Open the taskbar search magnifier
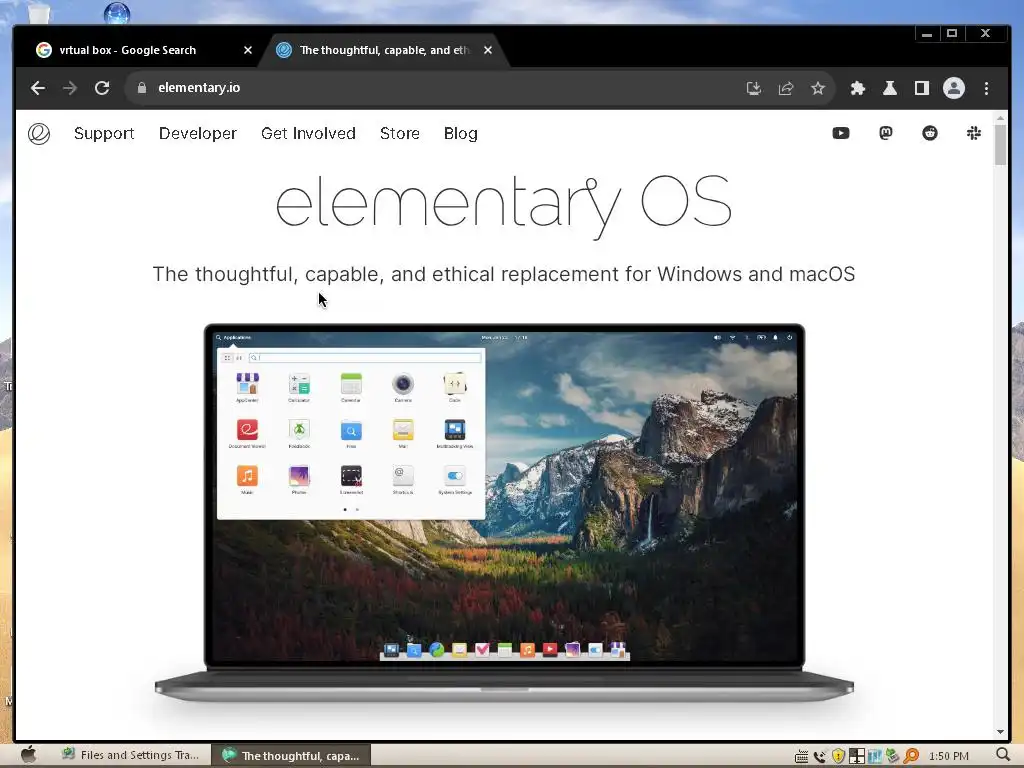Viewport: 1024px width, 768px height. click(1004, 756)
